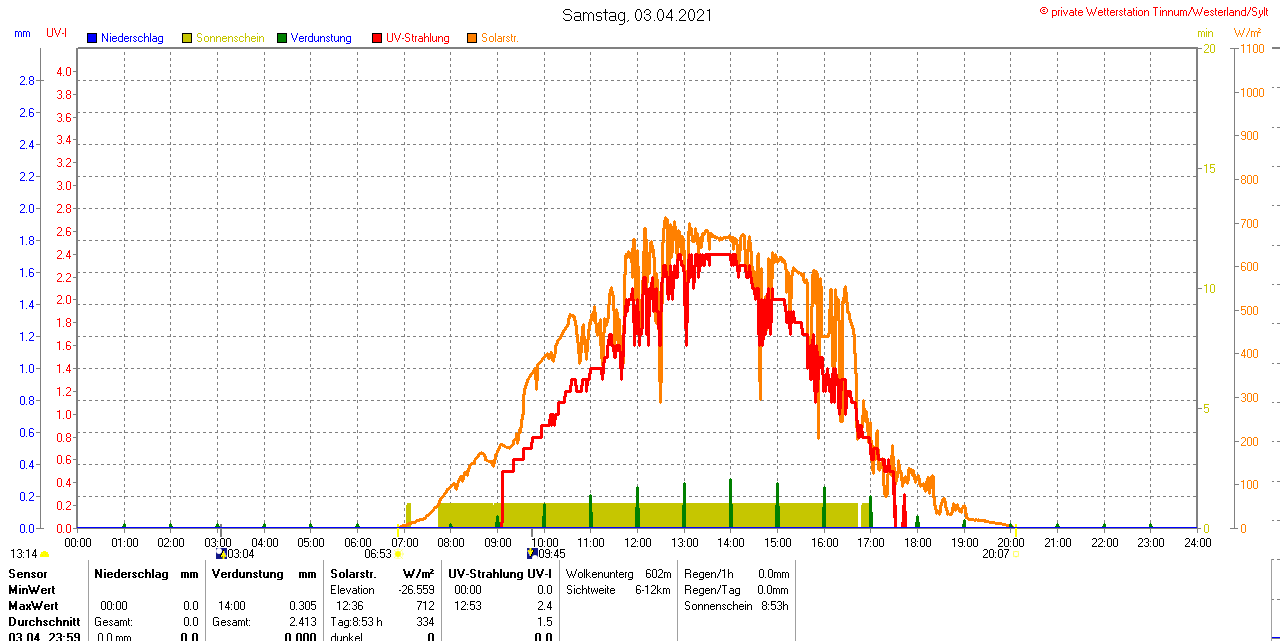This screenshot has height=641, width=1280.
Task: Select the Sonnenschein legend label
Action: (x=230, y=38)
